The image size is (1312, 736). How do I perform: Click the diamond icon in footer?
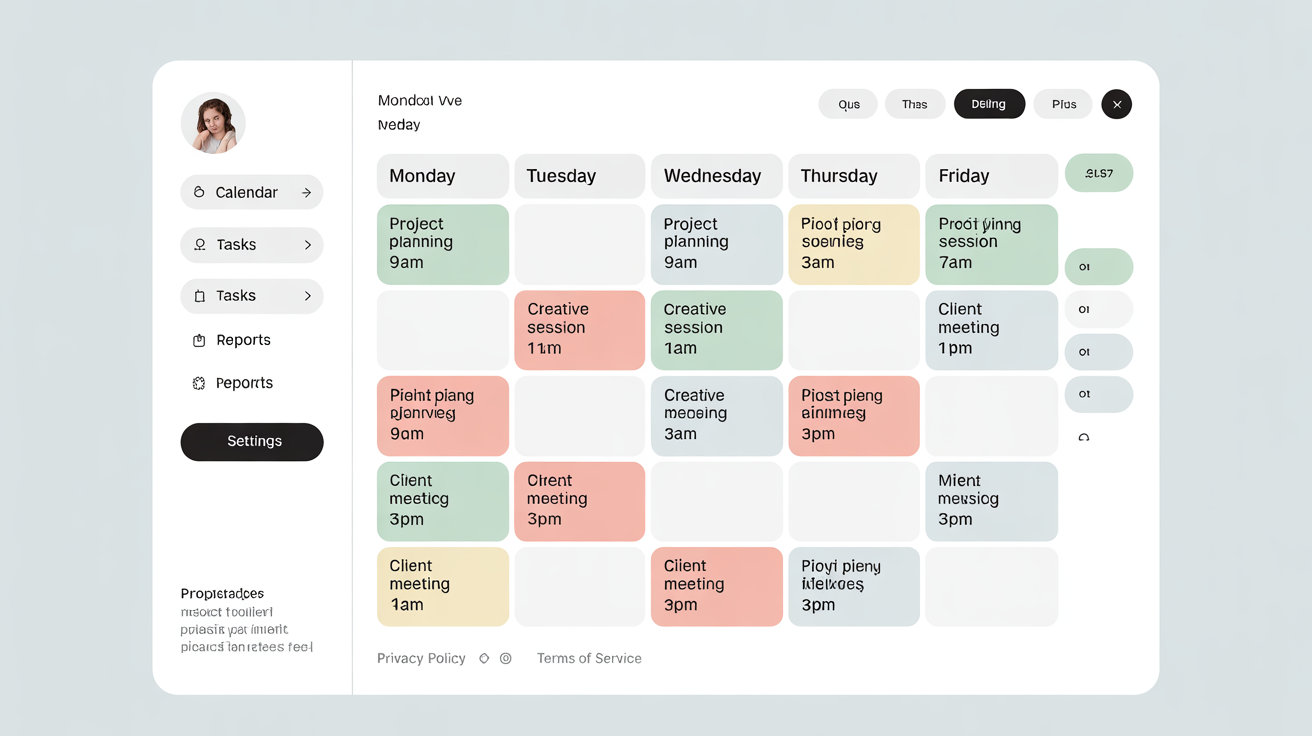coord(484,658)
